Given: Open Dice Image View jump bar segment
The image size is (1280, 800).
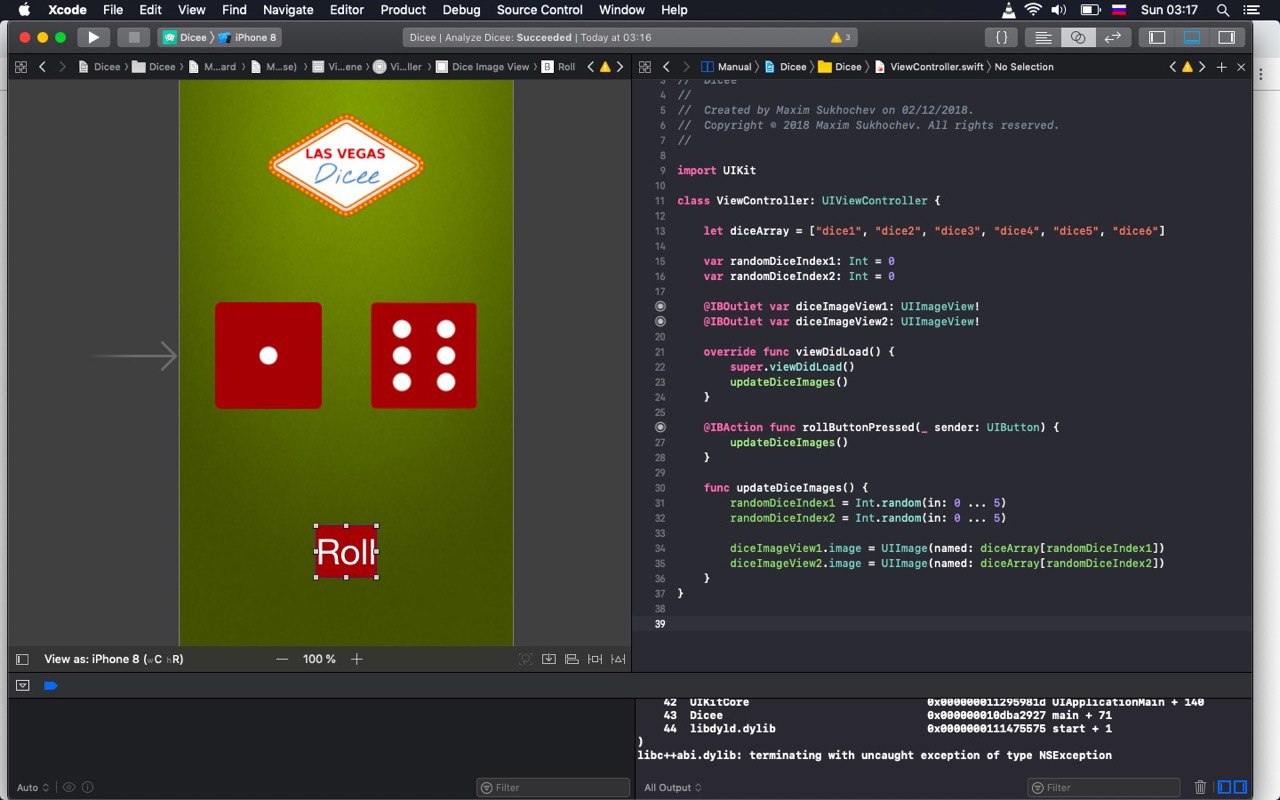Looking at the screenshot, I should click(x=483, y=67).
